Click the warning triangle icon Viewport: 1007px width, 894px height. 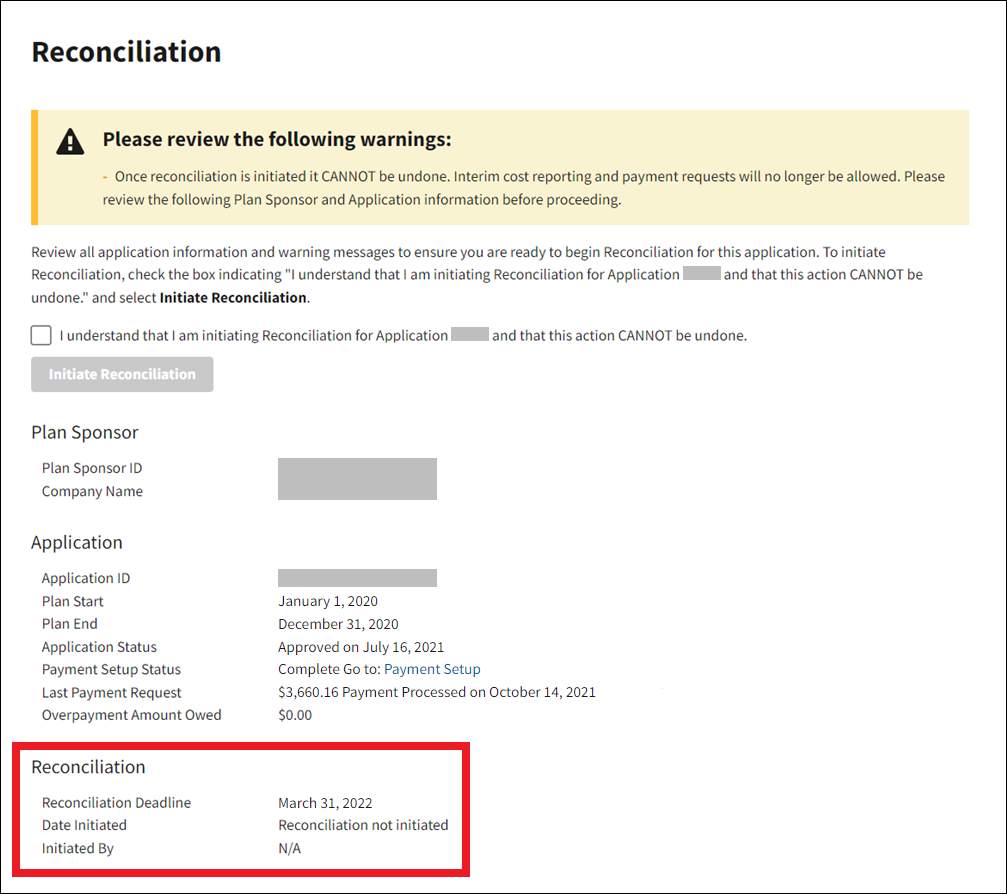point(70,142)
